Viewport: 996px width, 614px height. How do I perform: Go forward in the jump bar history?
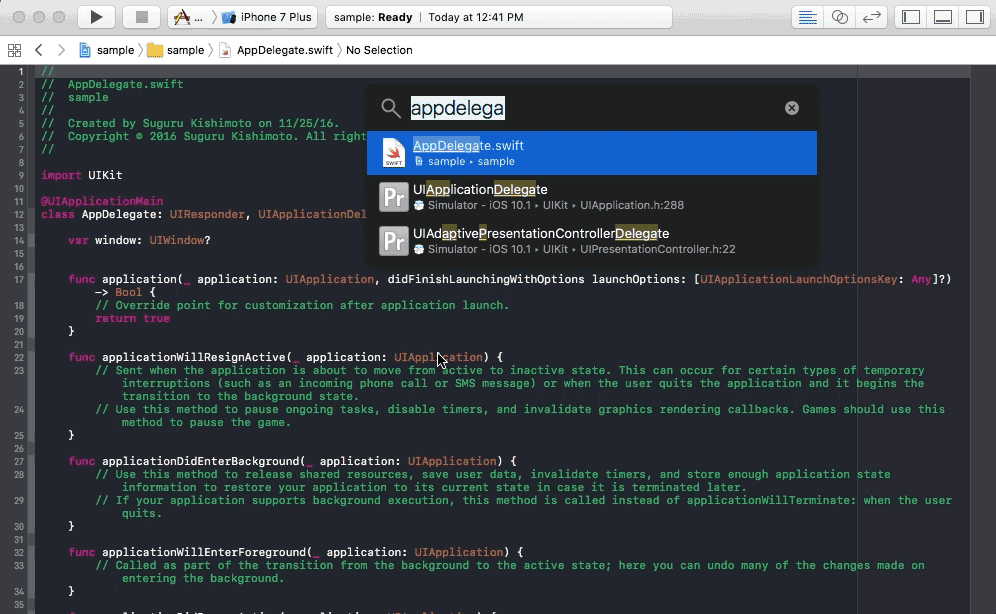[x=61, y=50]
